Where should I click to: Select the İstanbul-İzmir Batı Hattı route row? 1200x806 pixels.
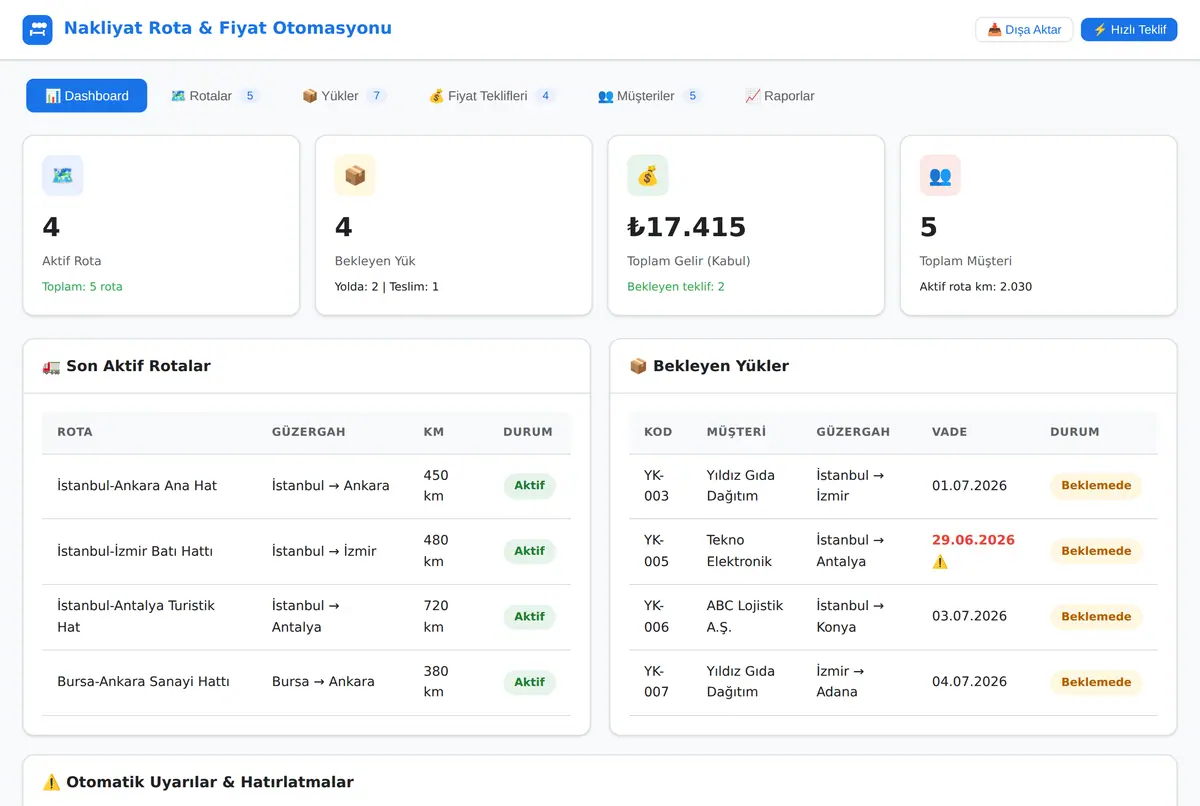[x=307, y=551]
